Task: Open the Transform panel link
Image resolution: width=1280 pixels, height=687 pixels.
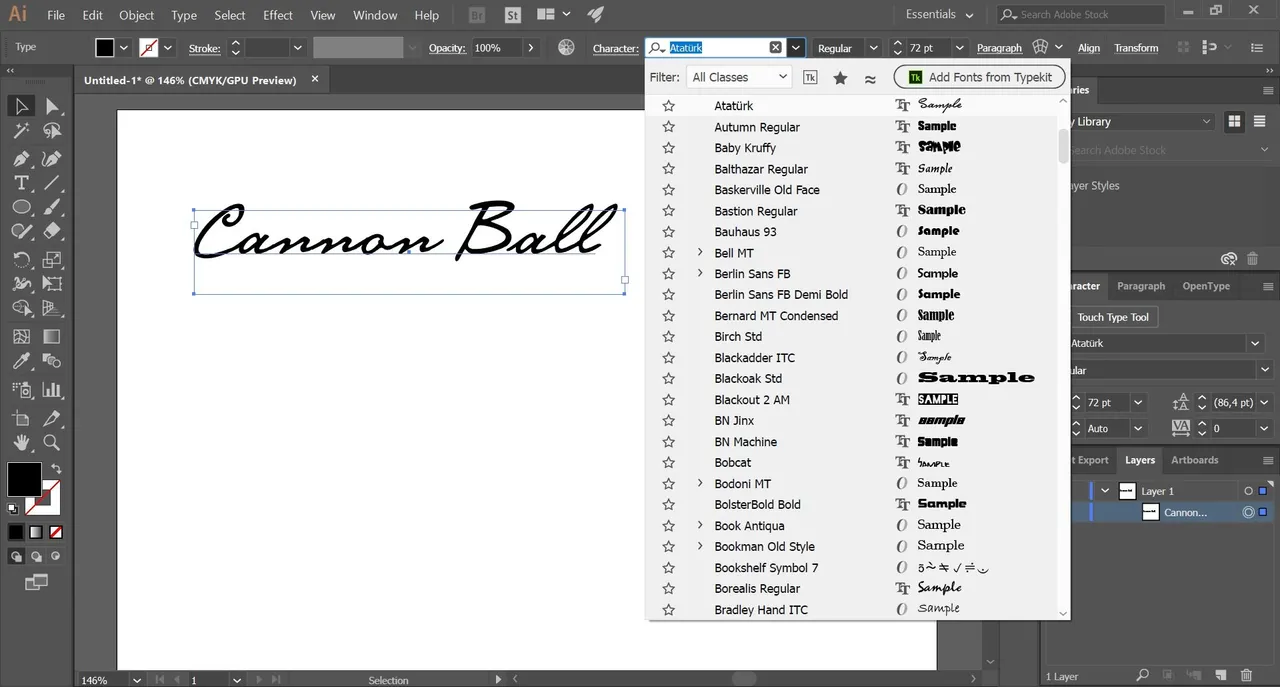Action: pos(1136,48)
